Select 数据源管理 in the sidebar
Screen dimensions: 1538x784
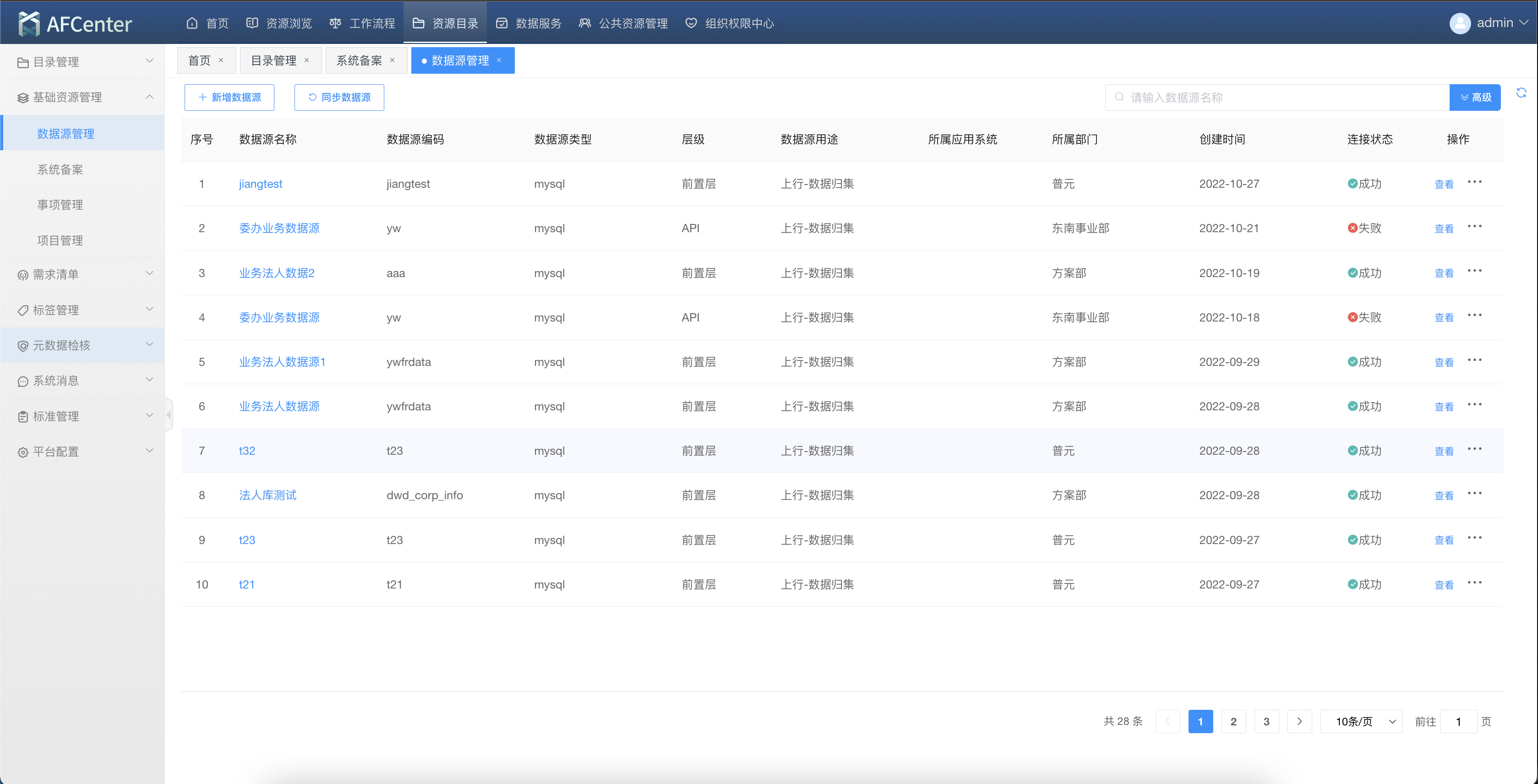(x=82, y=133)
